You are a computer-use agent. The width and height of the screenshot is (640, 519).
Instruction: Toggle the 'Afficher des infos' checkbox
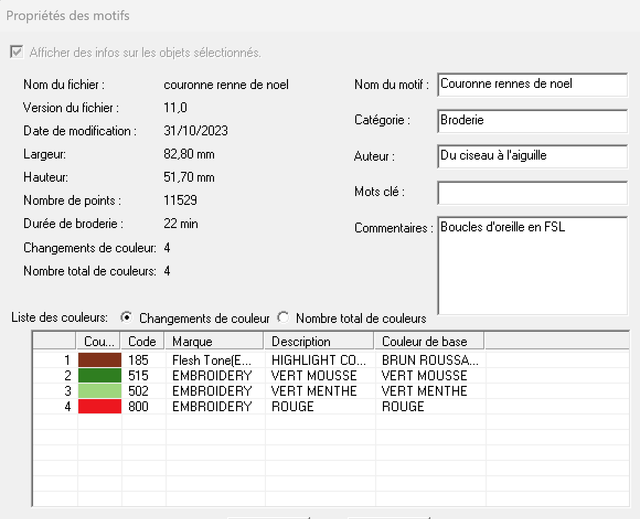pyautogui.click(x=16, y=52)
